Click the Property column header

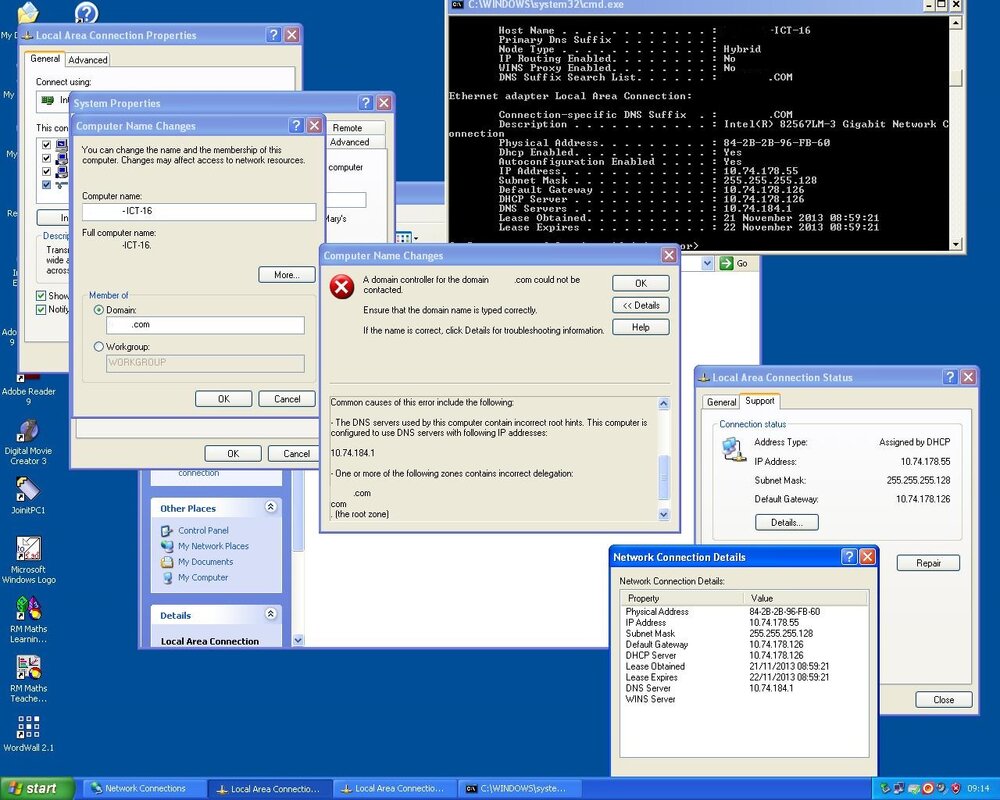(682, 598)
